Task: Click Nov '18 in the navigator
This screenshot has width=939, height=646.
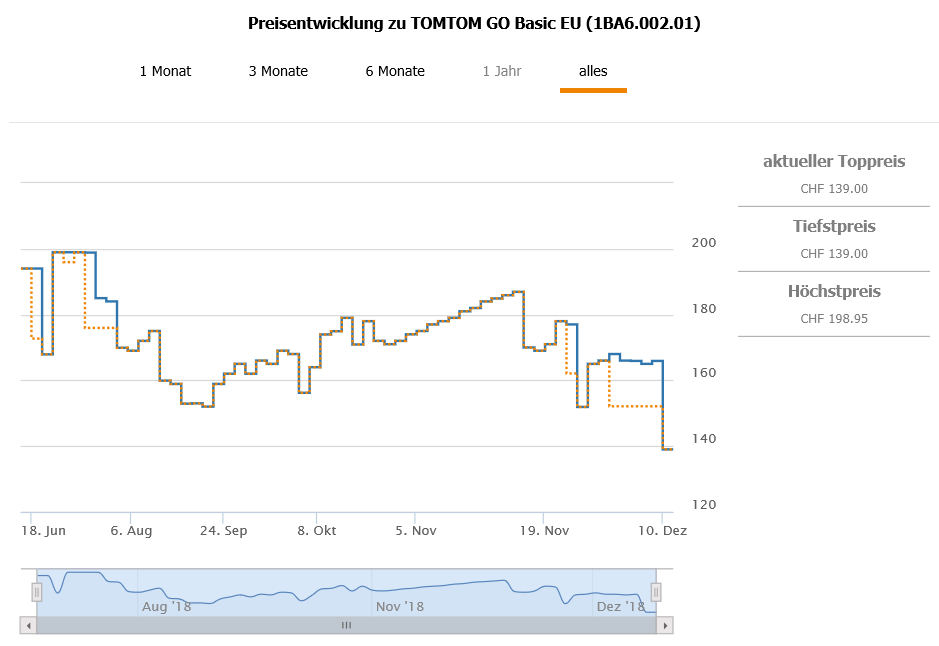Action: 400,606
